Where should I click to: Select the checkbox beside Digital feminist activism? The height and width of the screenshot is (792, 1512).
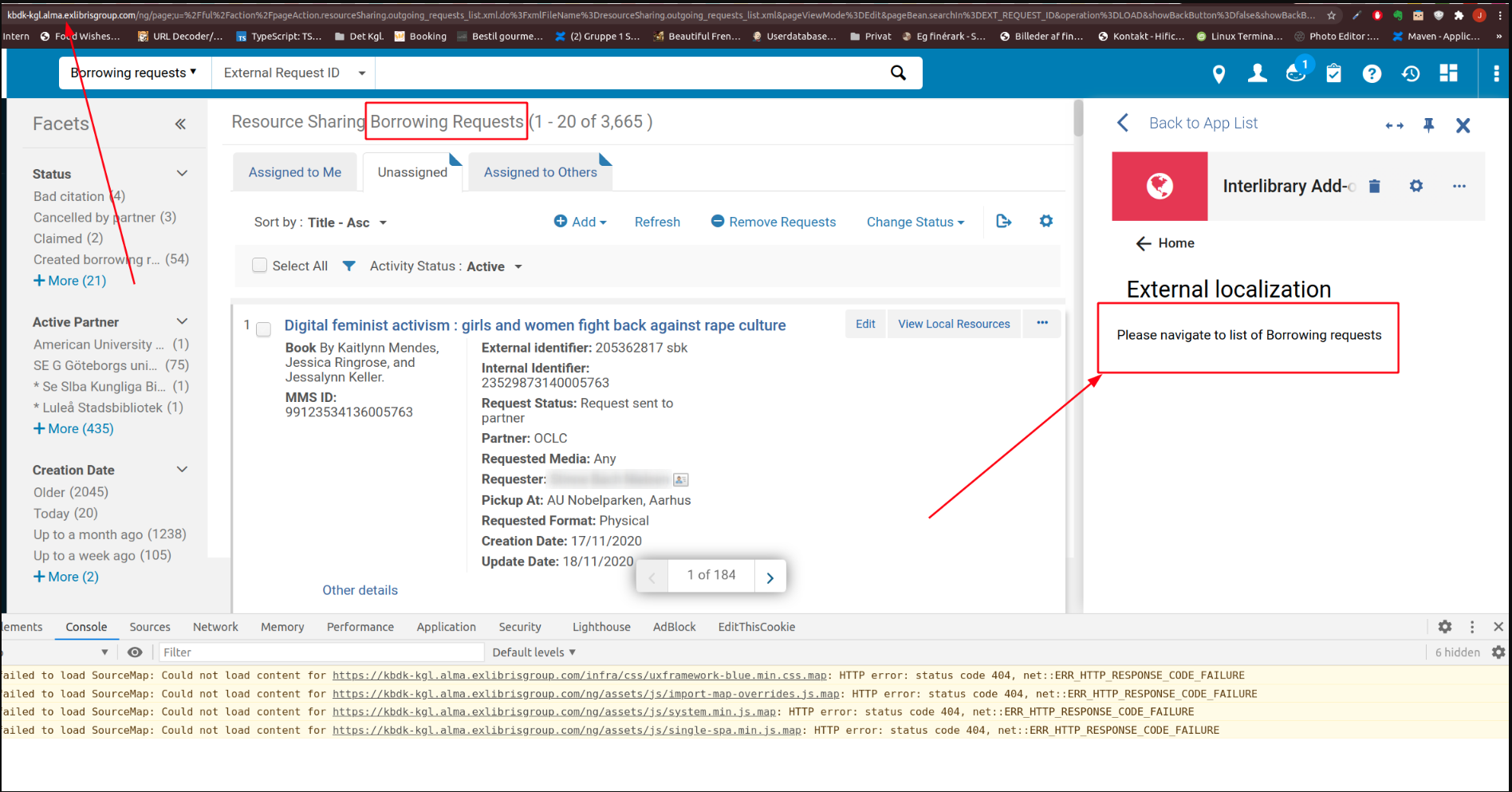(x=263, y=329)
